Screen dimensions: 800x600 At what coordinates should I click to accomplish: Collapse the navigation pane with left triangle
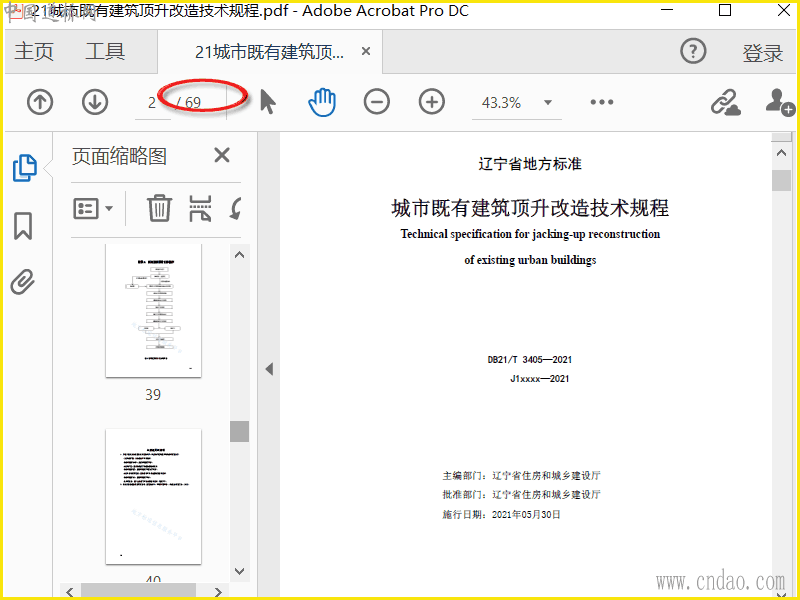(x=269, y=369)
